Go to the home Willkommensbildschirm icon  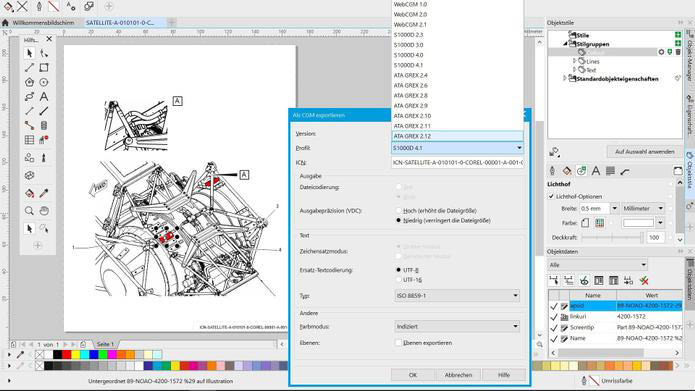coord(5,23)
